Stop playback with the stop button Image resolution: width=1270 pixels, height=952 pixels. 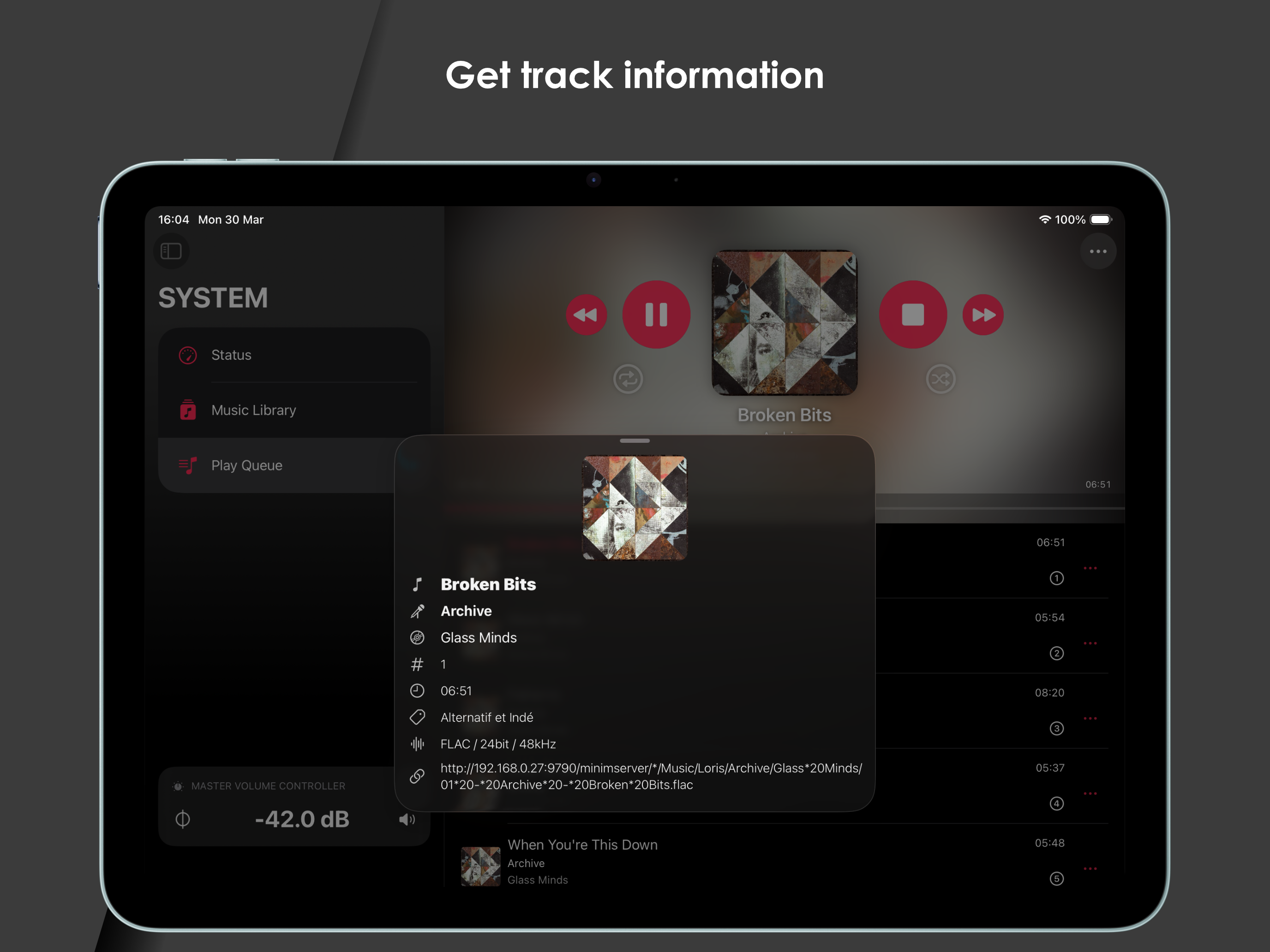912,315
